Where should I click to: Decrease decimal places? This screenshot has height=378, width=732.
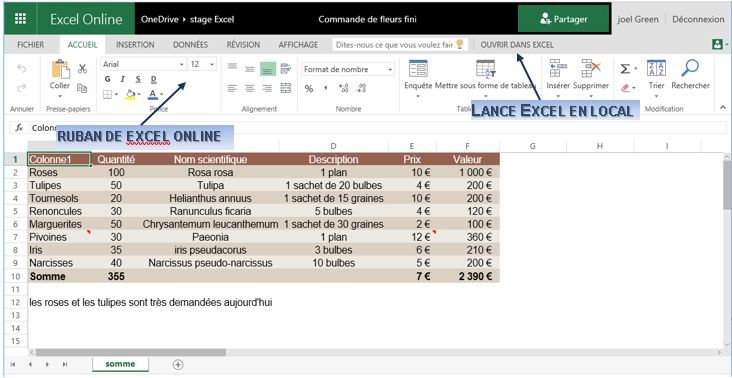pos(361,88)
